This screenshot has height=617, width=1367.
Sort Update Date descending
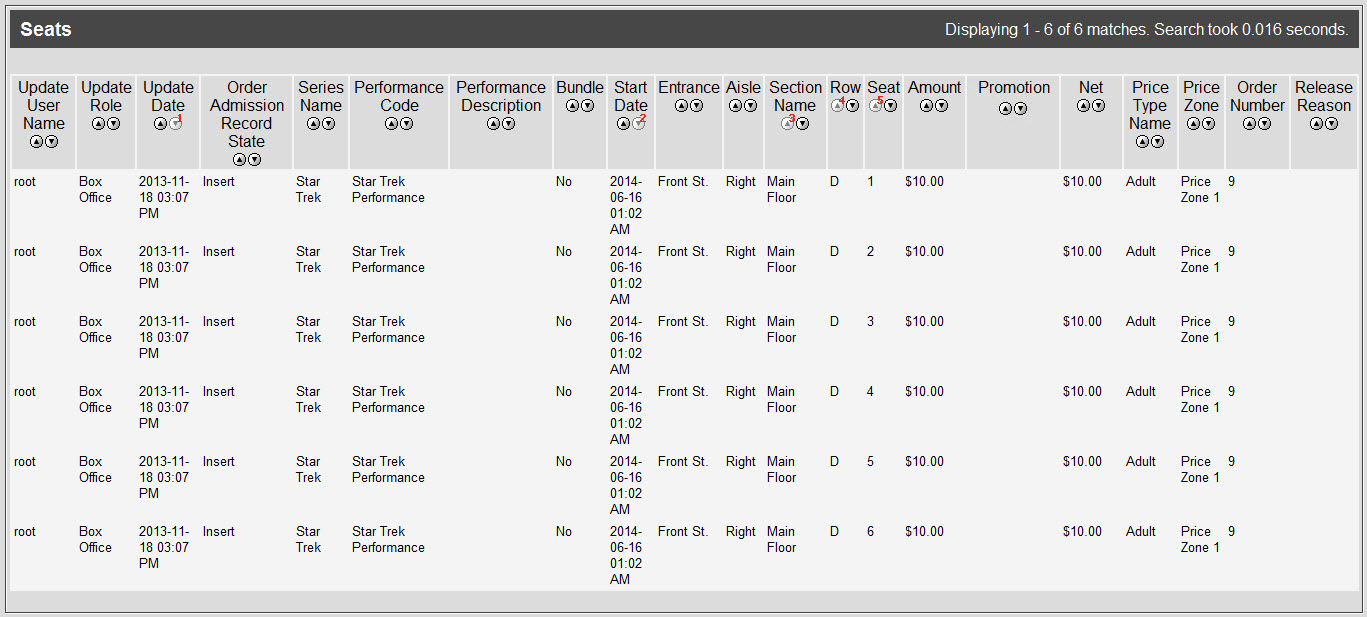[x=176, y=124]
